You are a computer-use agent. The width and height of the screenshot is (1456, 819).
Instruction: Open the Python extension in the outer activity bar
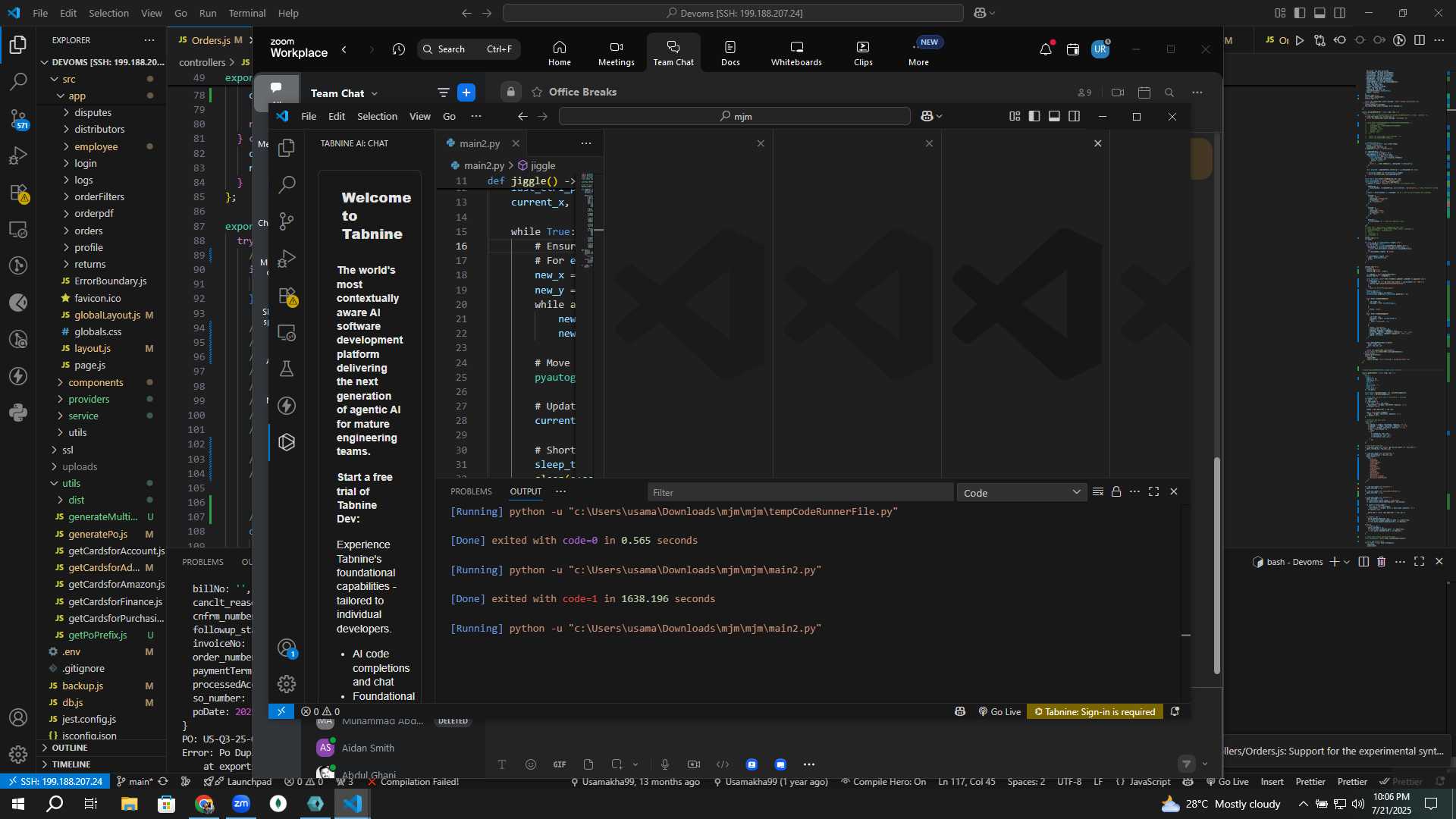pos(18,413)
